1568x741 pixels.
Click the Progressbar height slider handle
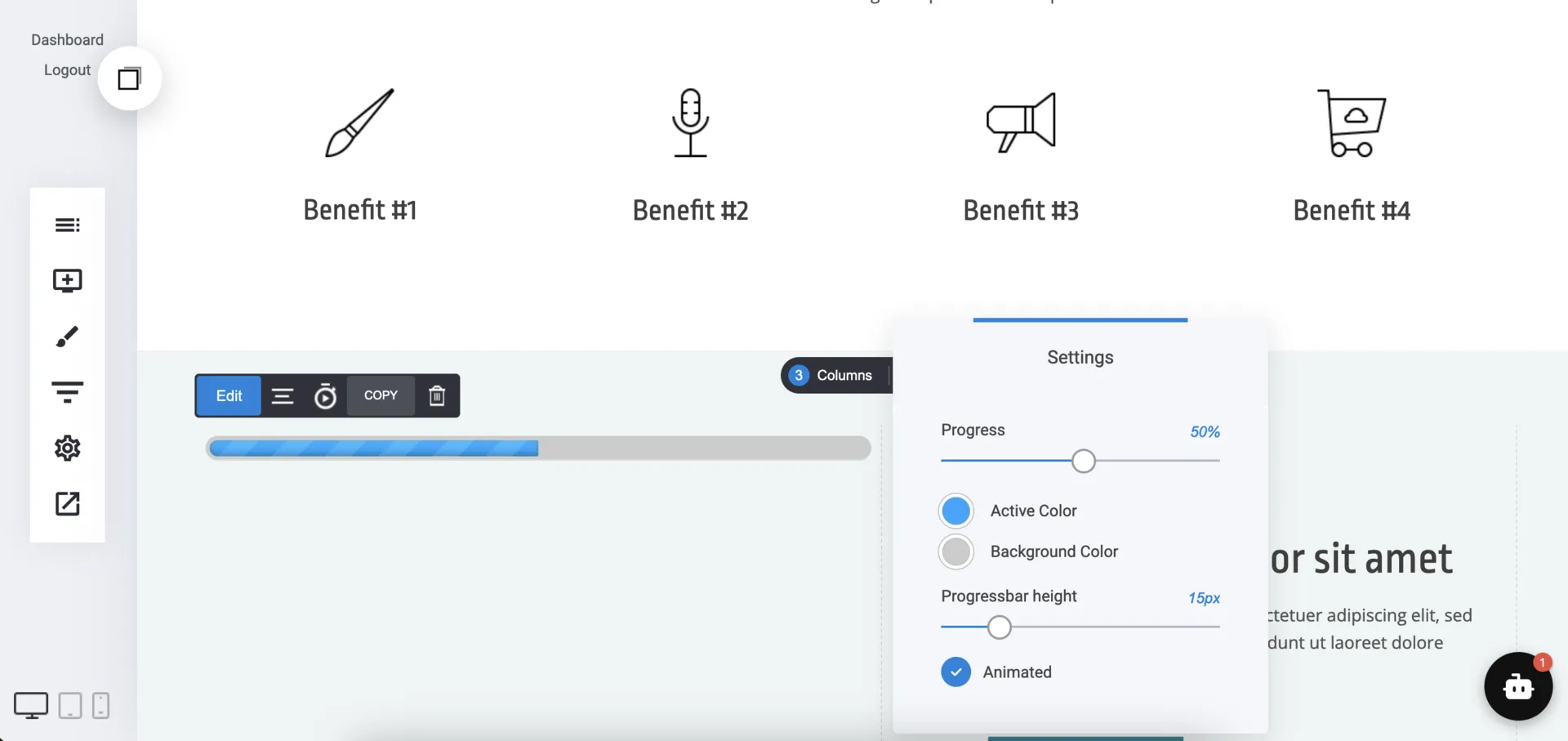pos(999,627)
